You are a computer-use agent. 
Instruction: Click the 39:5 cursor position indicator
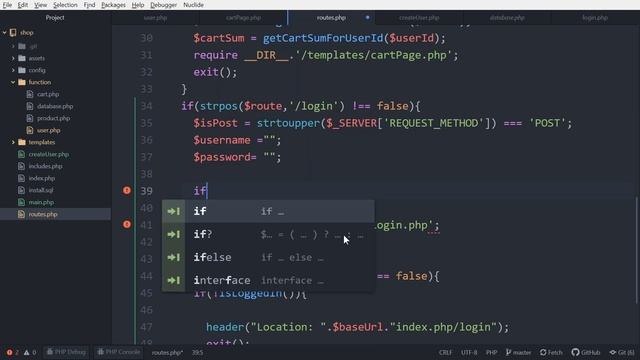(198, 352)
